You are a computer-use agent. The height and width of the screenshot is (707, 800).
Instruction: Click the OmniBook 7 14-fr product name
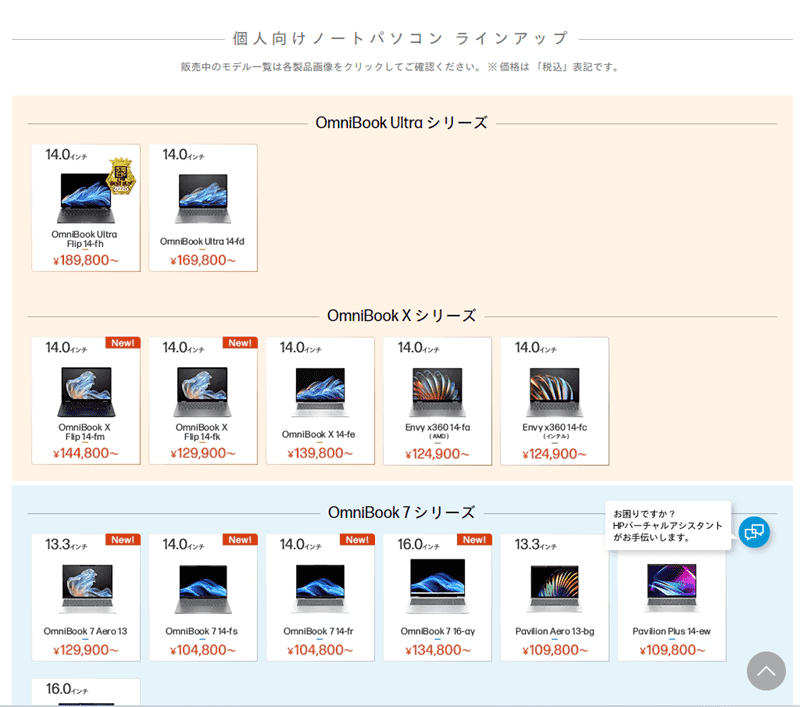318,631
